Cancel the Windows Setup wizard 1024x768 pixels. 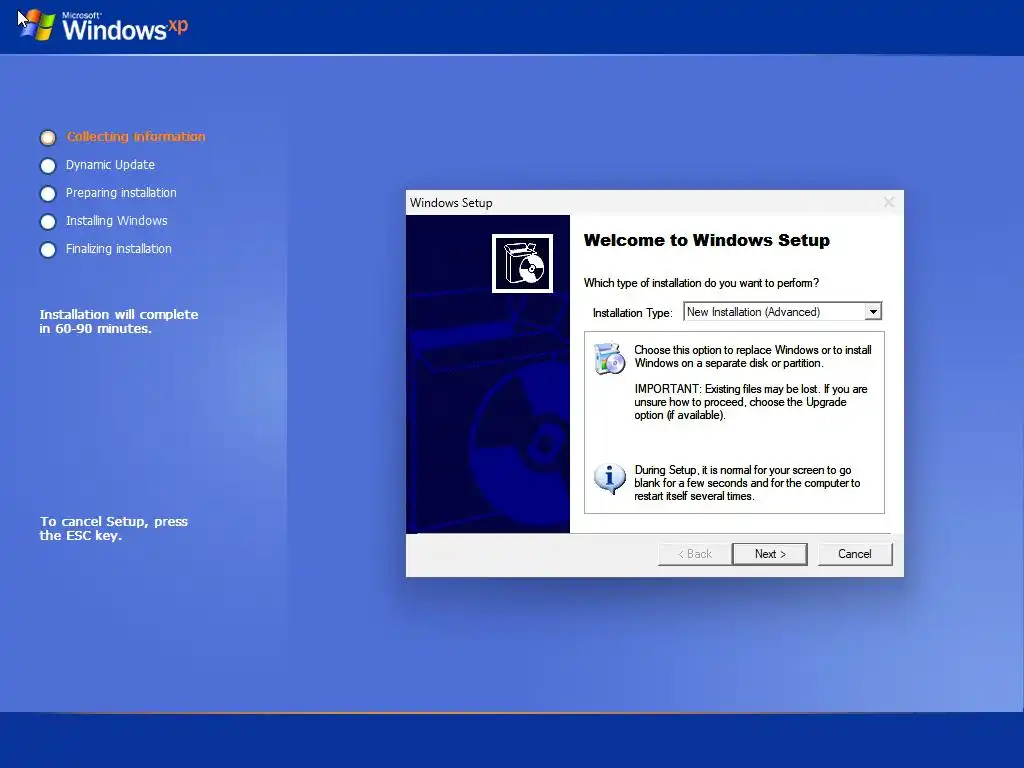[x=855, y=554]
